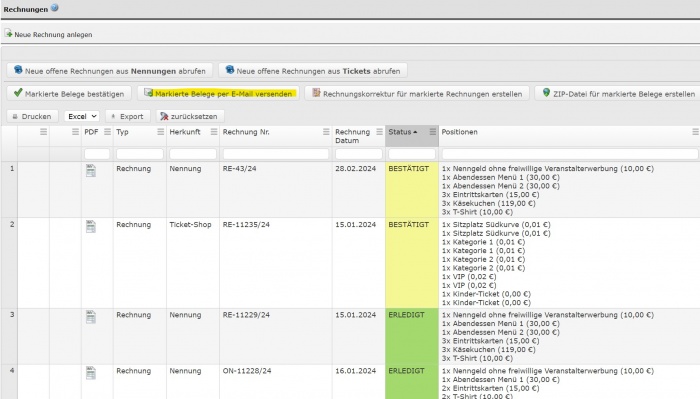Click 1x Sitzplatz Südkurve first position line

click(496, 224)
